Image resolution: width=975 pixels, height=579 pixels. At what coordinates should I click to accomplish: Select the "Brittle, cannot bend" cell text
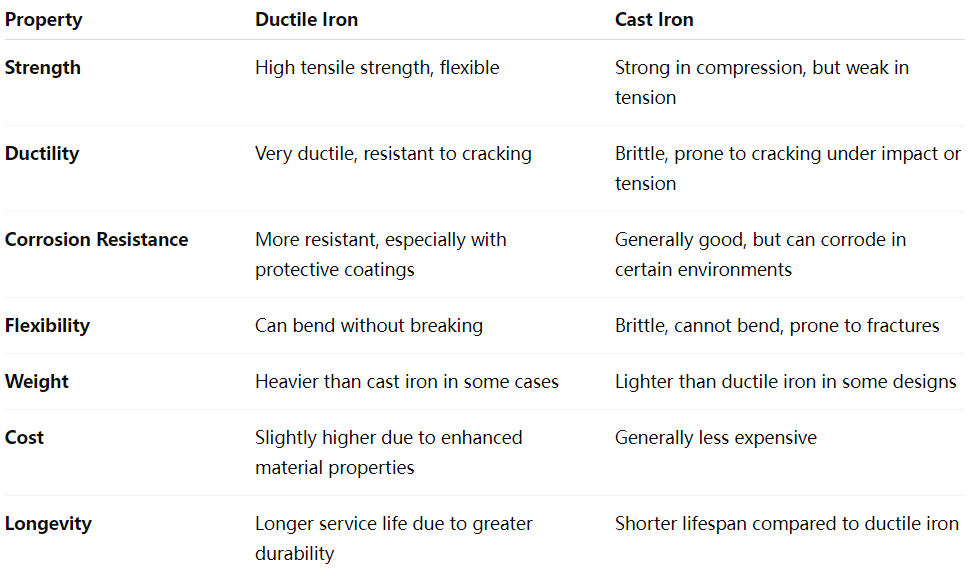[x=777, y=326]
